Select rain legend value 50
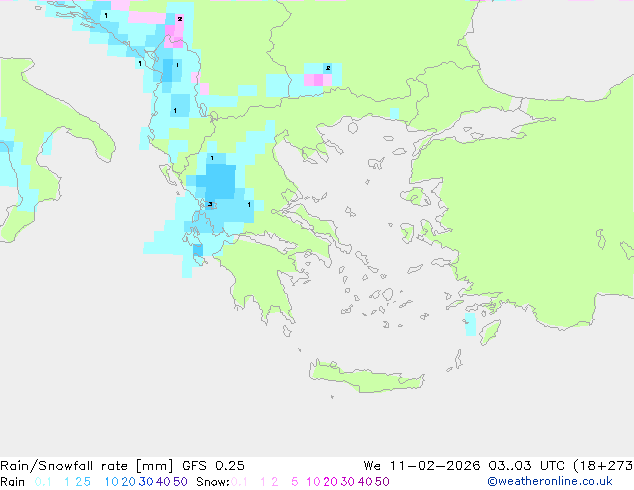Viewport: 634px width, 490px height. pos(180,482)
